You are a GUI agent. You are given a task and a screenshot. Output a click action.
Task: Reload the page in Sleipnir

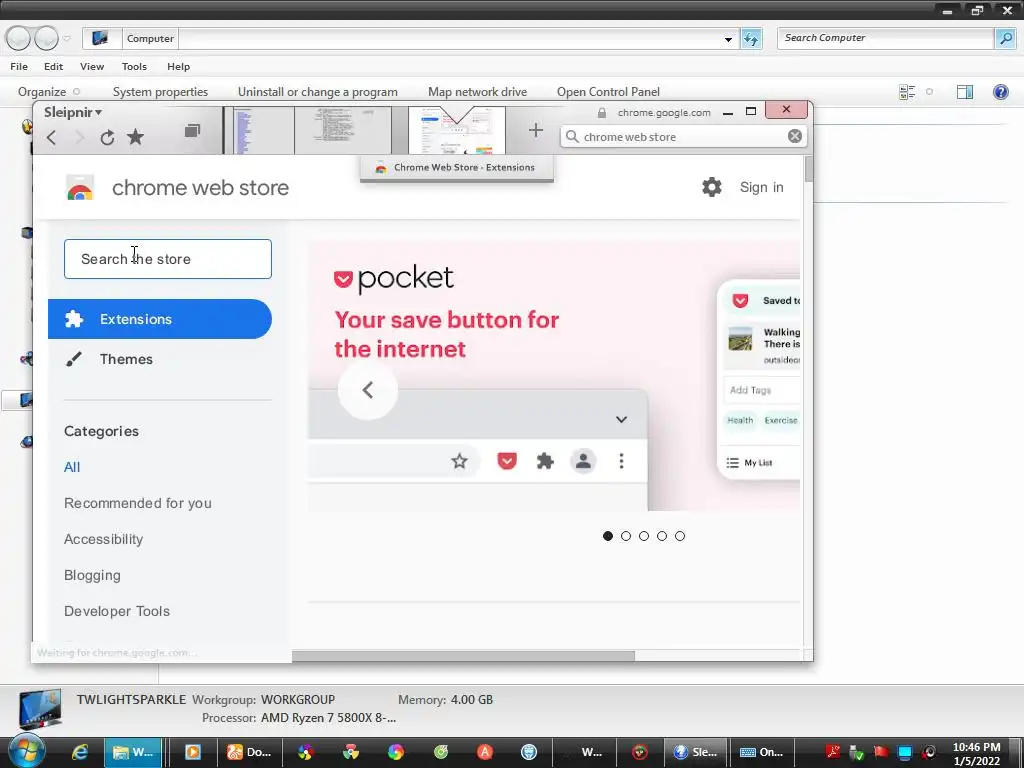(107, 137)
